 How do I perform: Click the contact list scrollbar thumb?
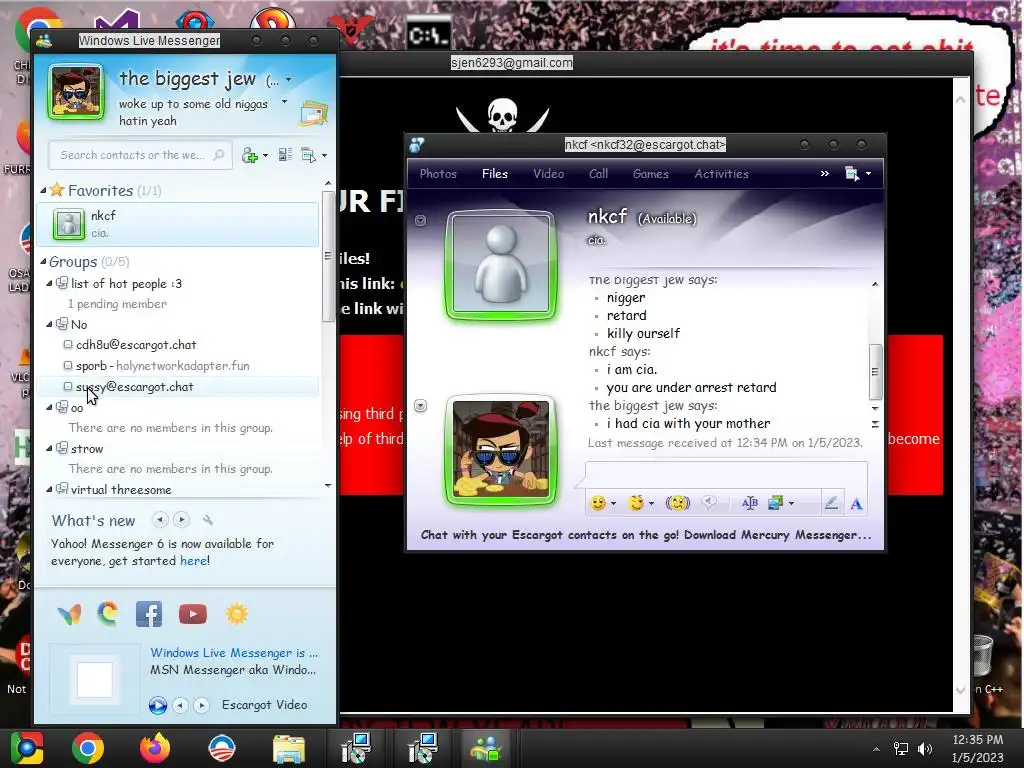(328, 256)
